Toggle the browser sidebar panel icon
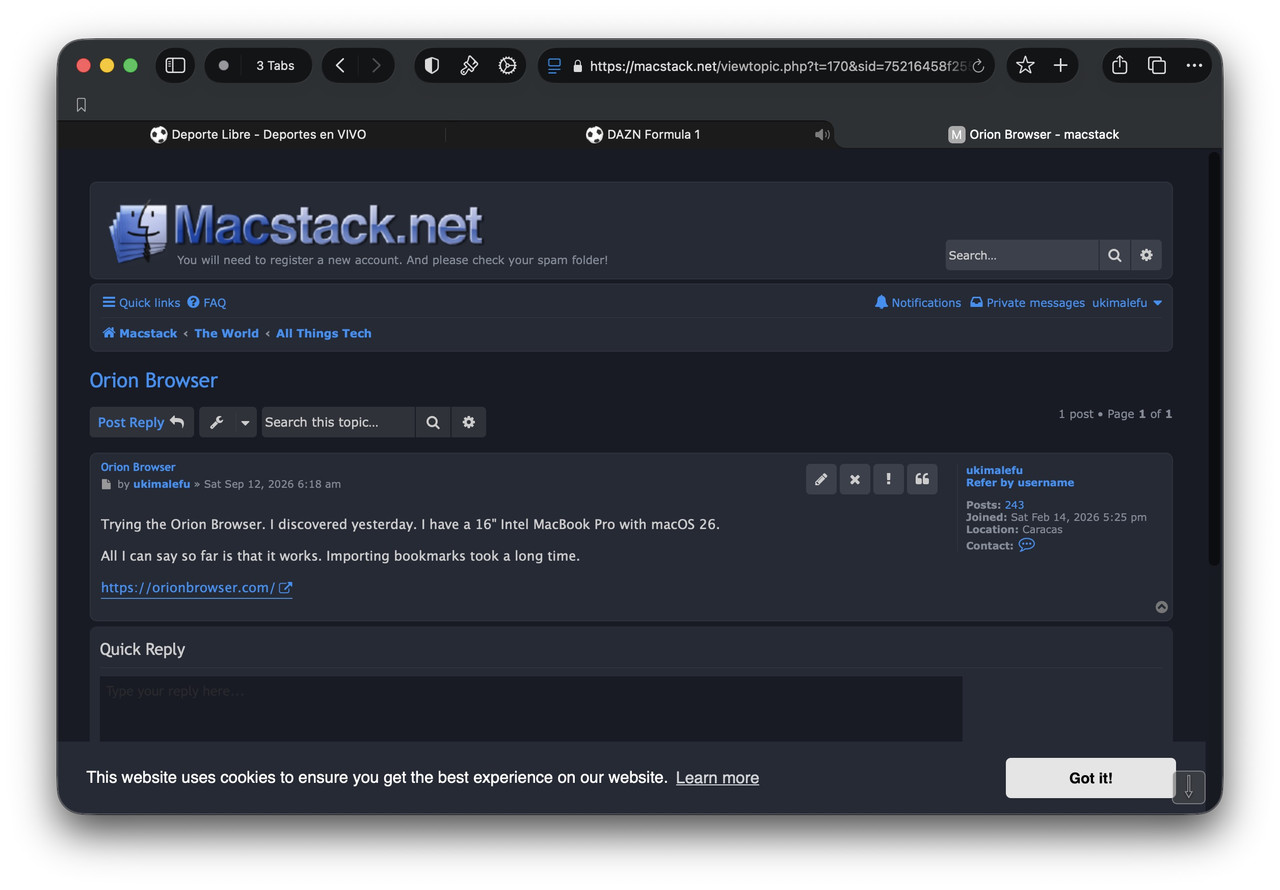 click(175, 65)
